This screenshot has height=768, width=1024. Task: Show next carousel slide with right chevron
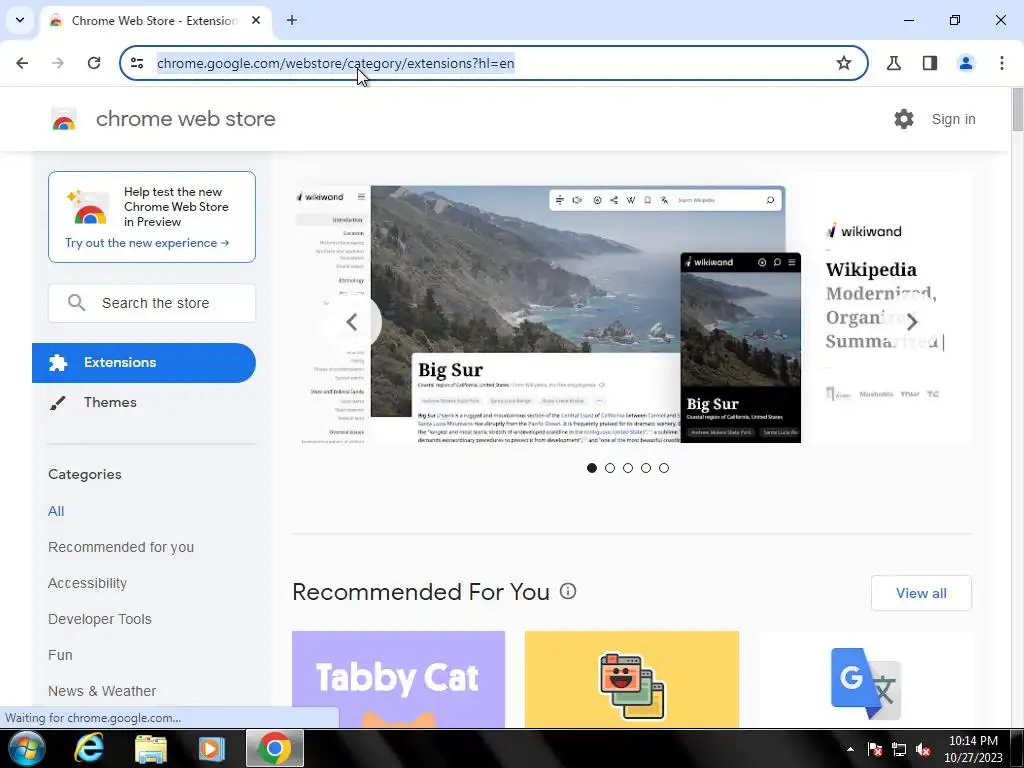click(912, 321)
